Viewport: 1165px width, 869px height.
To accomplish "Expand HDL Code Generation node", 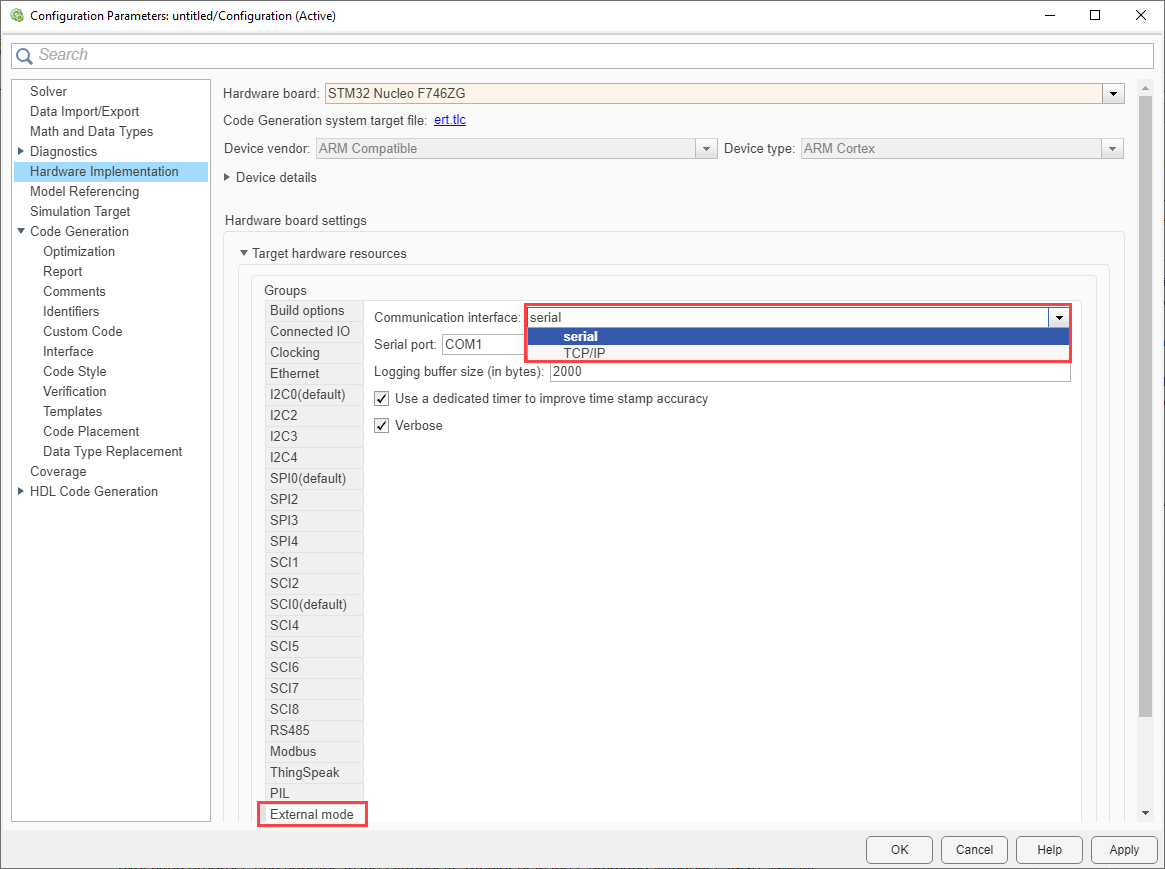I will tap(21, 491).
